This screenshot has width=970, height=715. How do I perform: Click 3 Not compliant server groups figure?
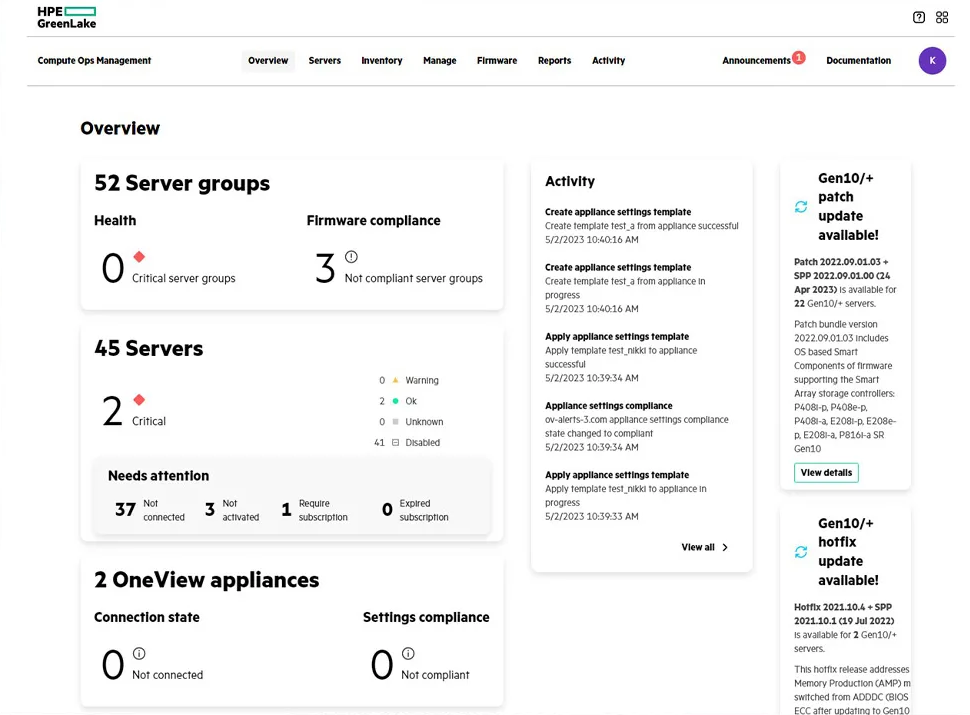coord(325,268)
